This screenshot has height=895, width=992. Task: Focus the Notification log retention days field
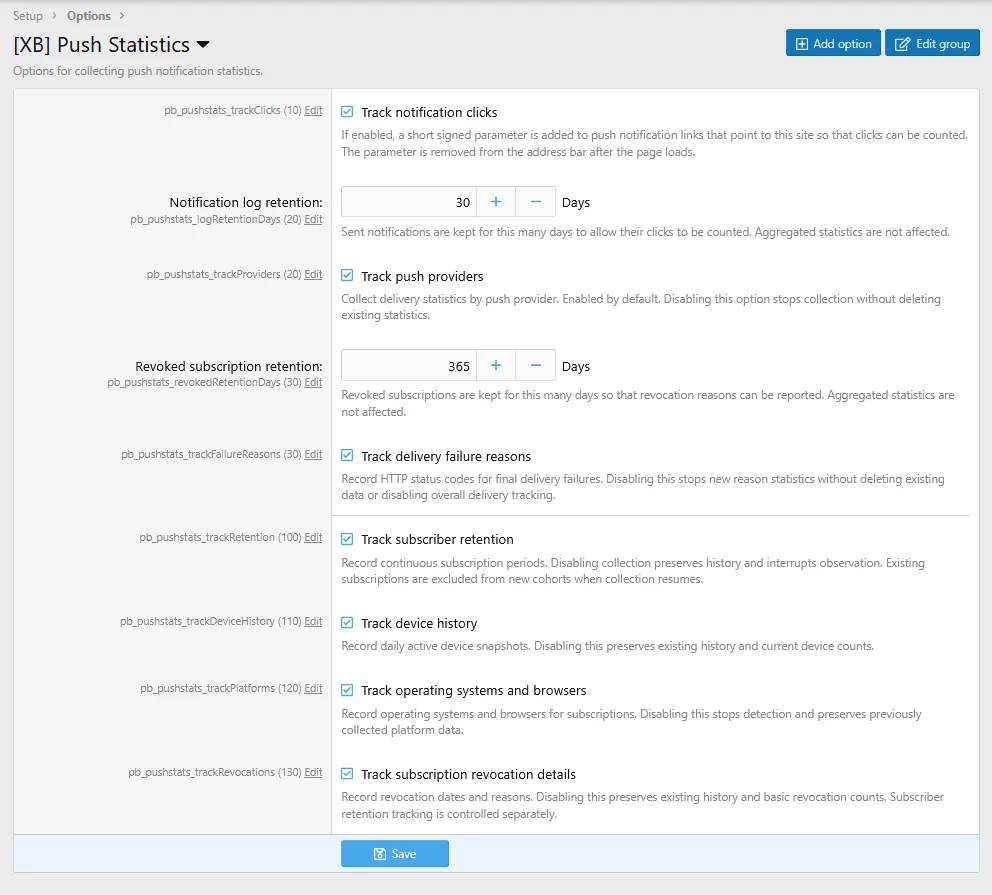[x=409, y=202]
